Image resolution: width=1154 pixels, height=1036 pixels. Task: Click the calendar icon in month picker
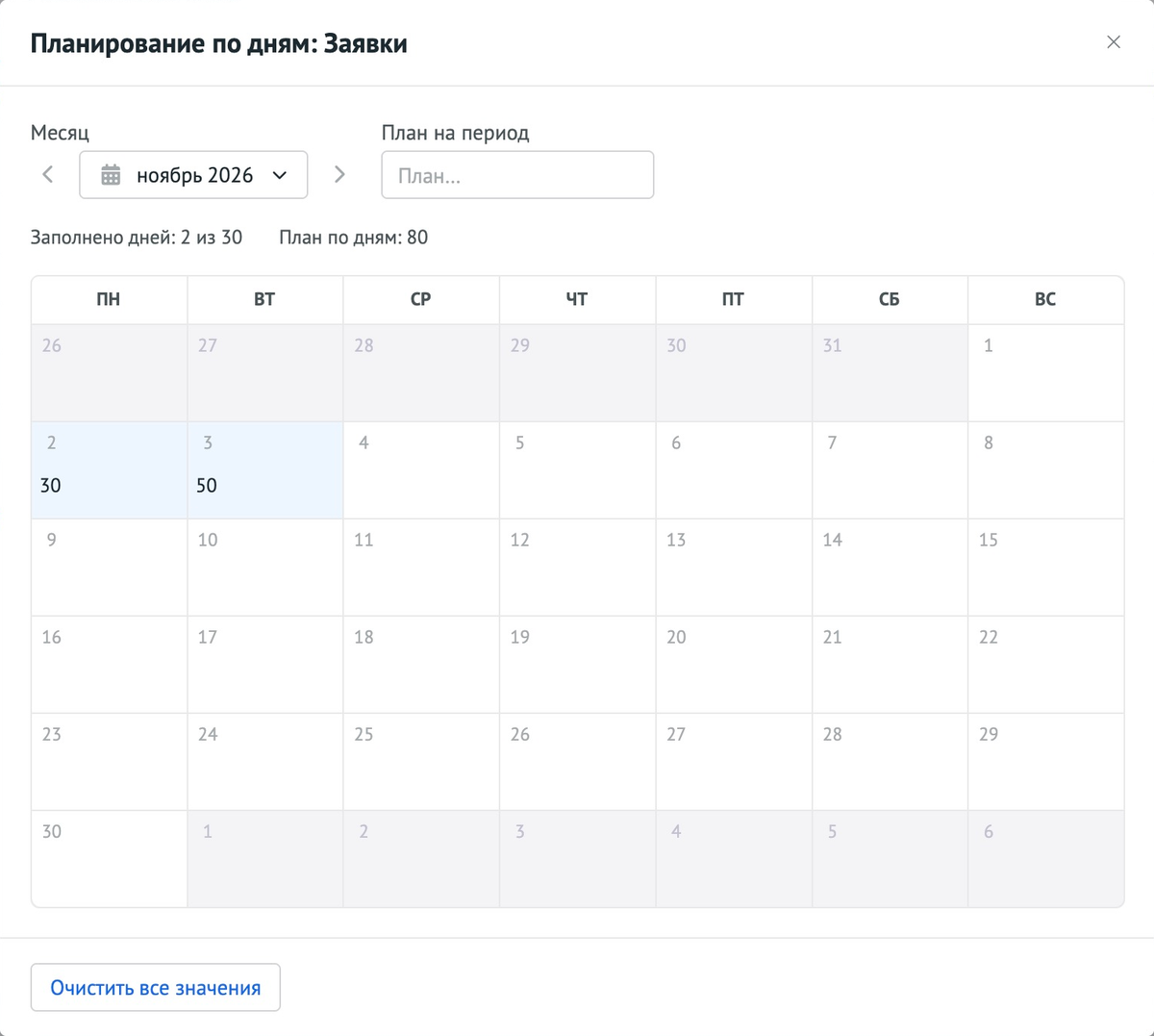tap(112, 175)
